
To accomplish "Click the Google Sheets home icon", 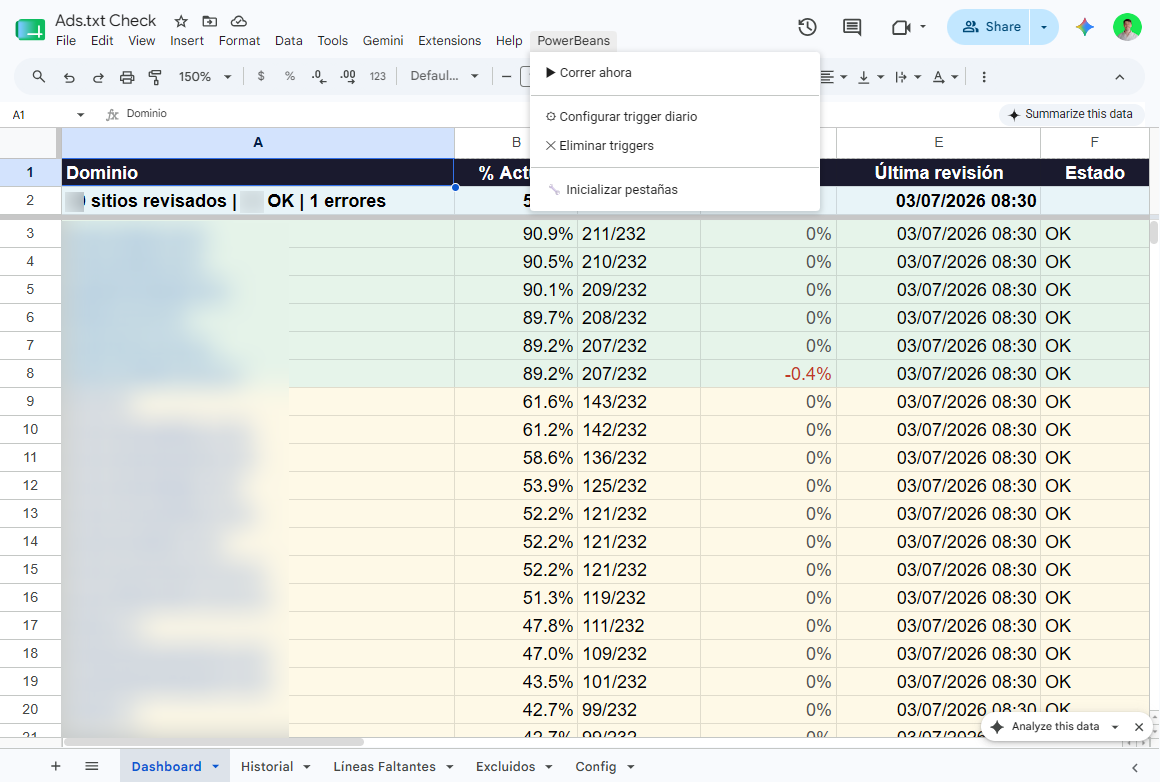I will (30, 30).
